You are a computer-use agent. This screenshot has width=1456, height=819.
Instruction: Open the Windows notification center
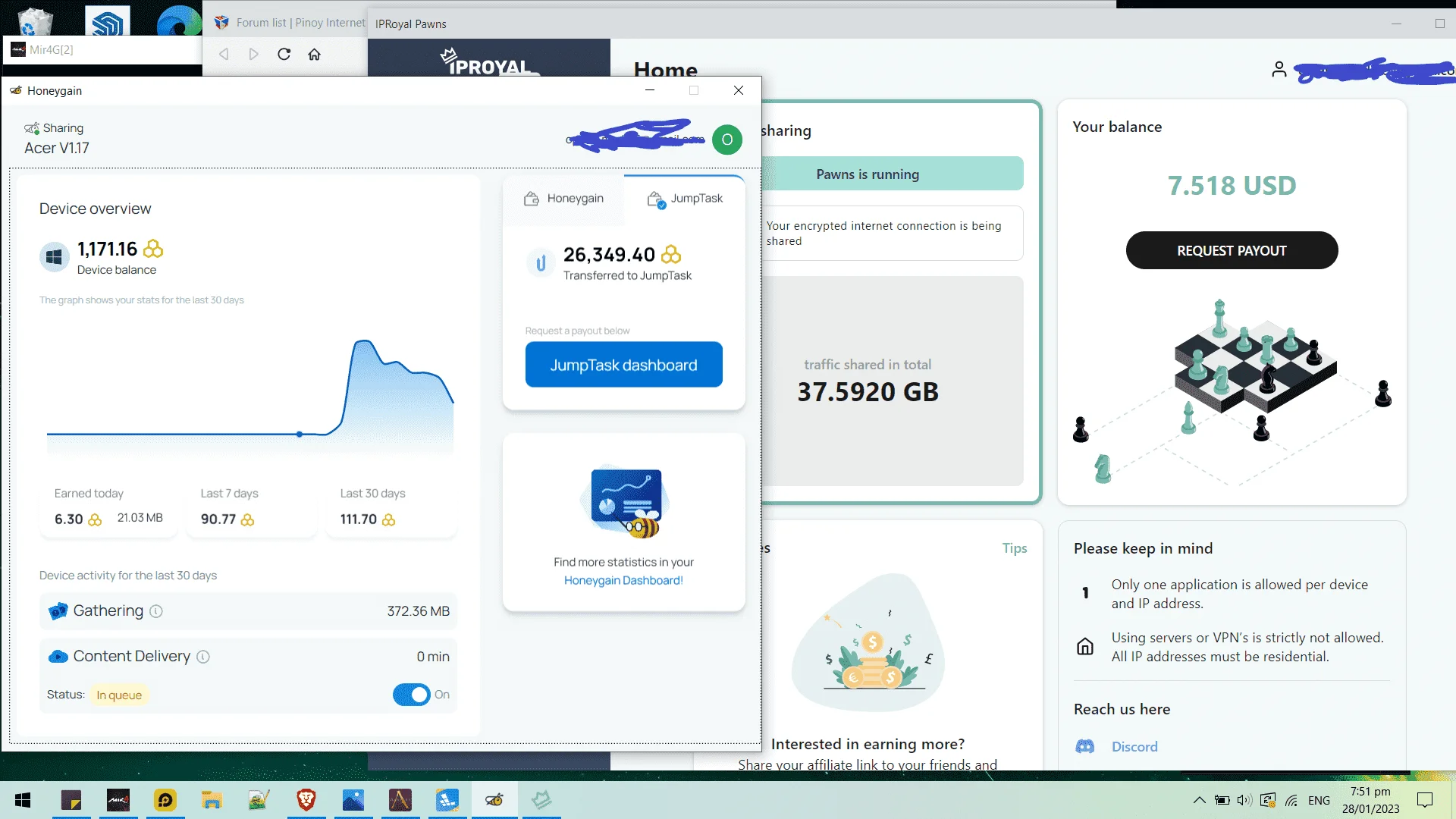click(1425, 800)
